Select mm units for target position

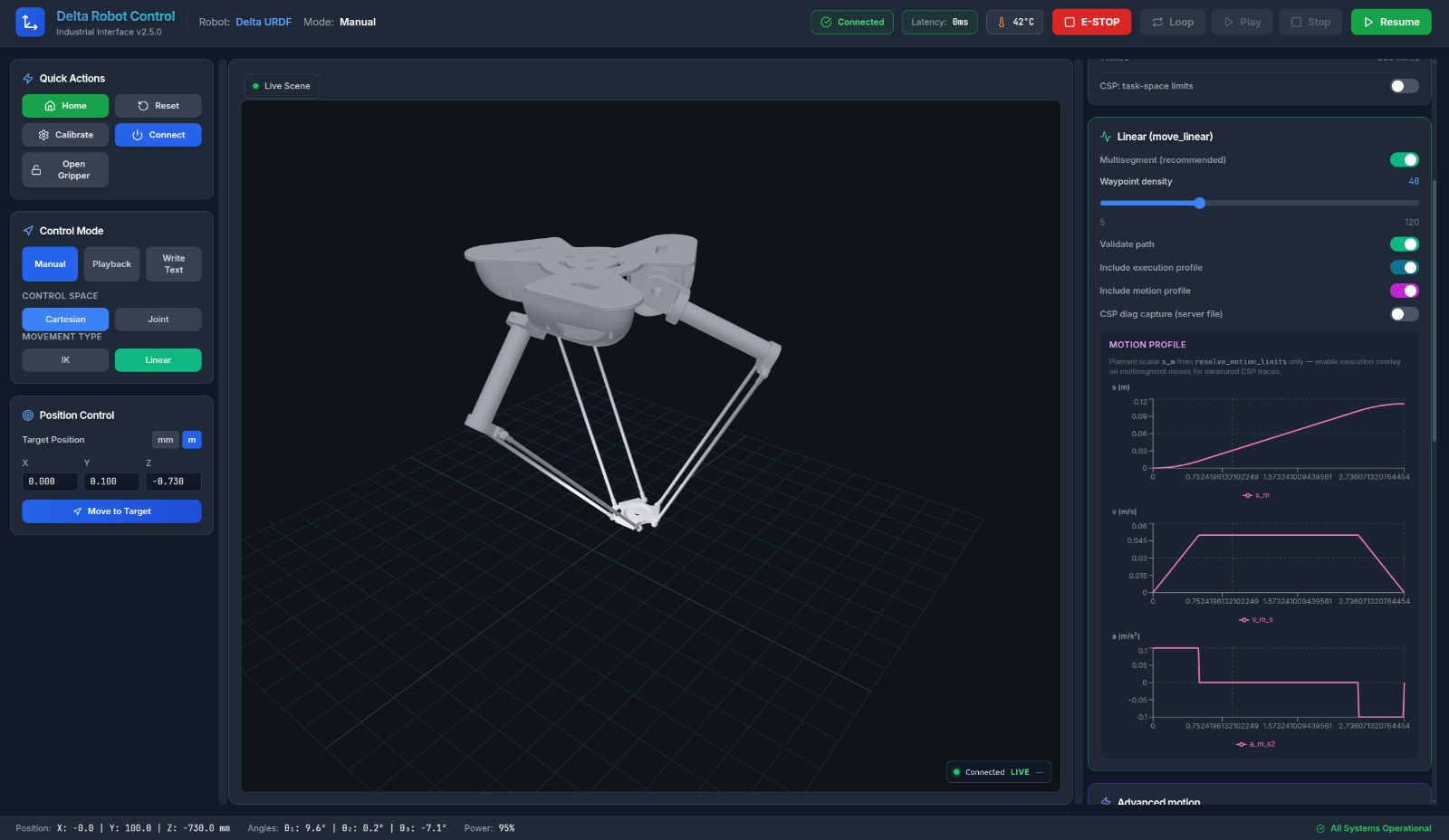(165, 440)
